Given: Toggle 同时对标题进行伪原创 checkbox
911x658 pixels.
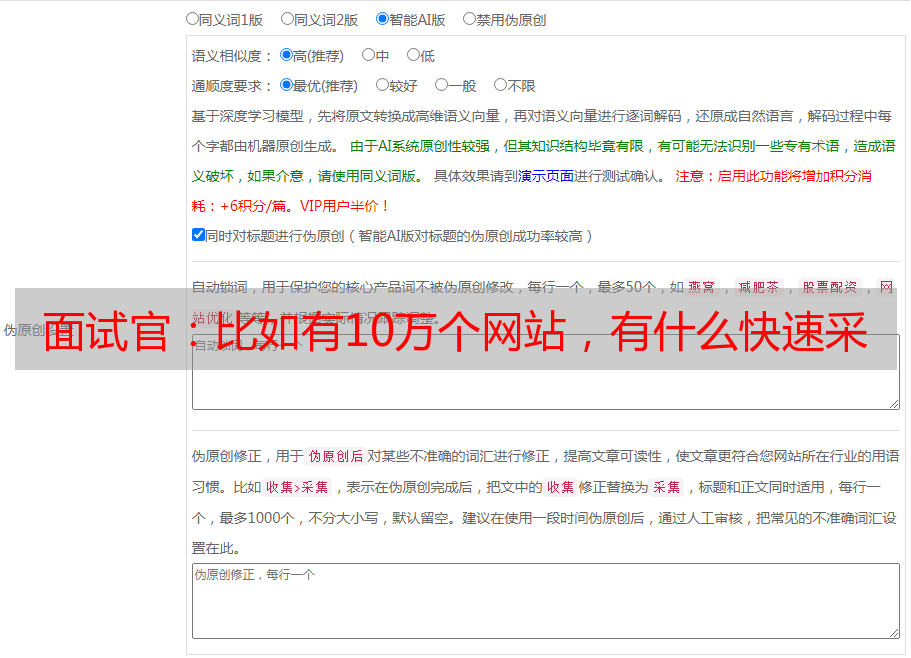Looking at the screenshot, I should 198,235.
